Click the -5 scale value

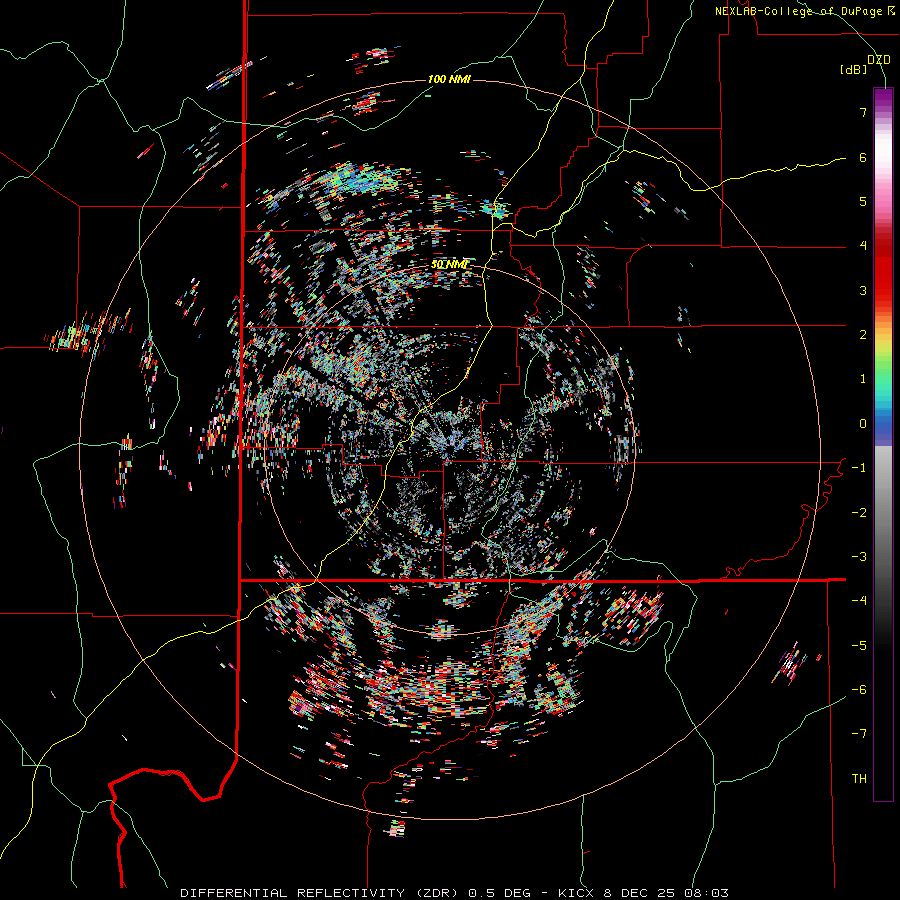(859, 645)
